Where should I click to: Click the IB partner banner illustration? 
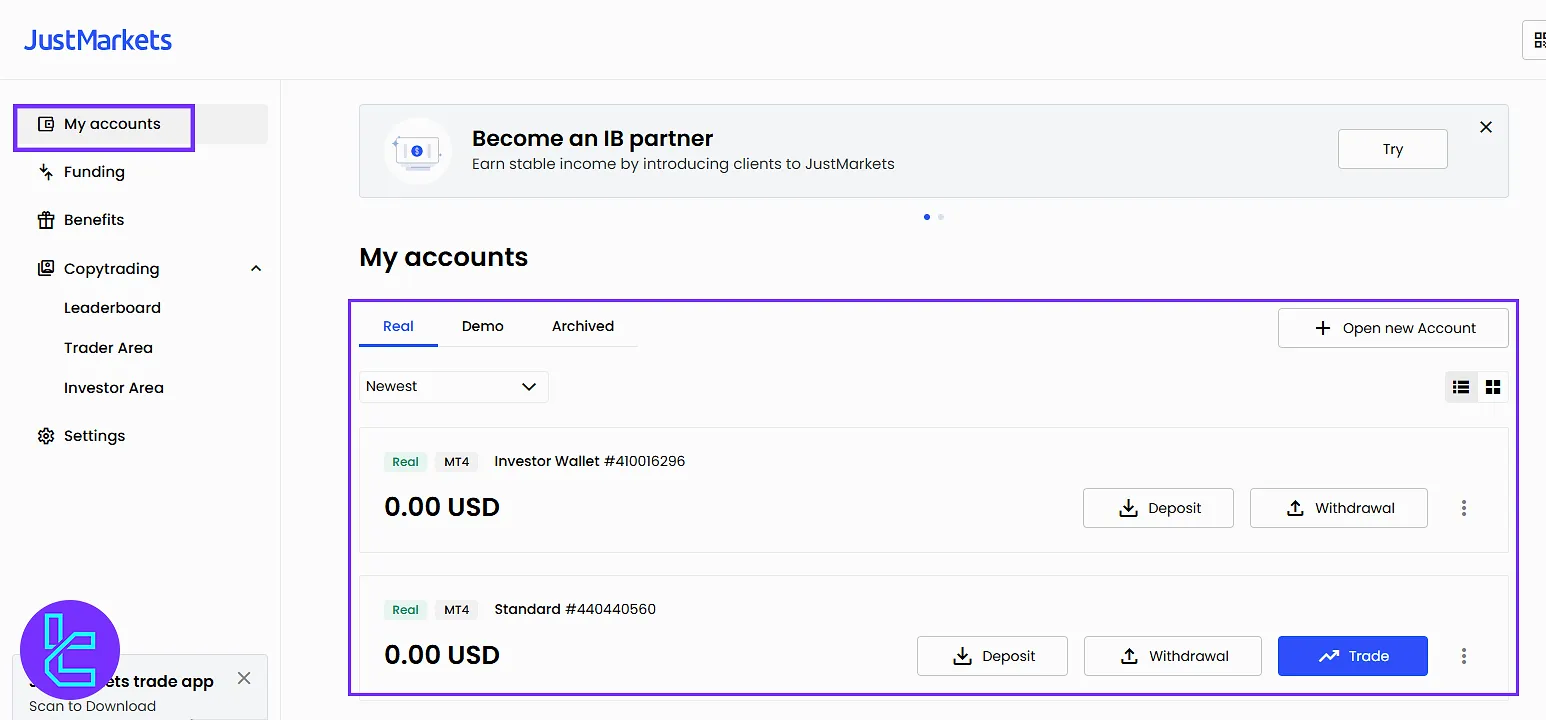[417, 151]
